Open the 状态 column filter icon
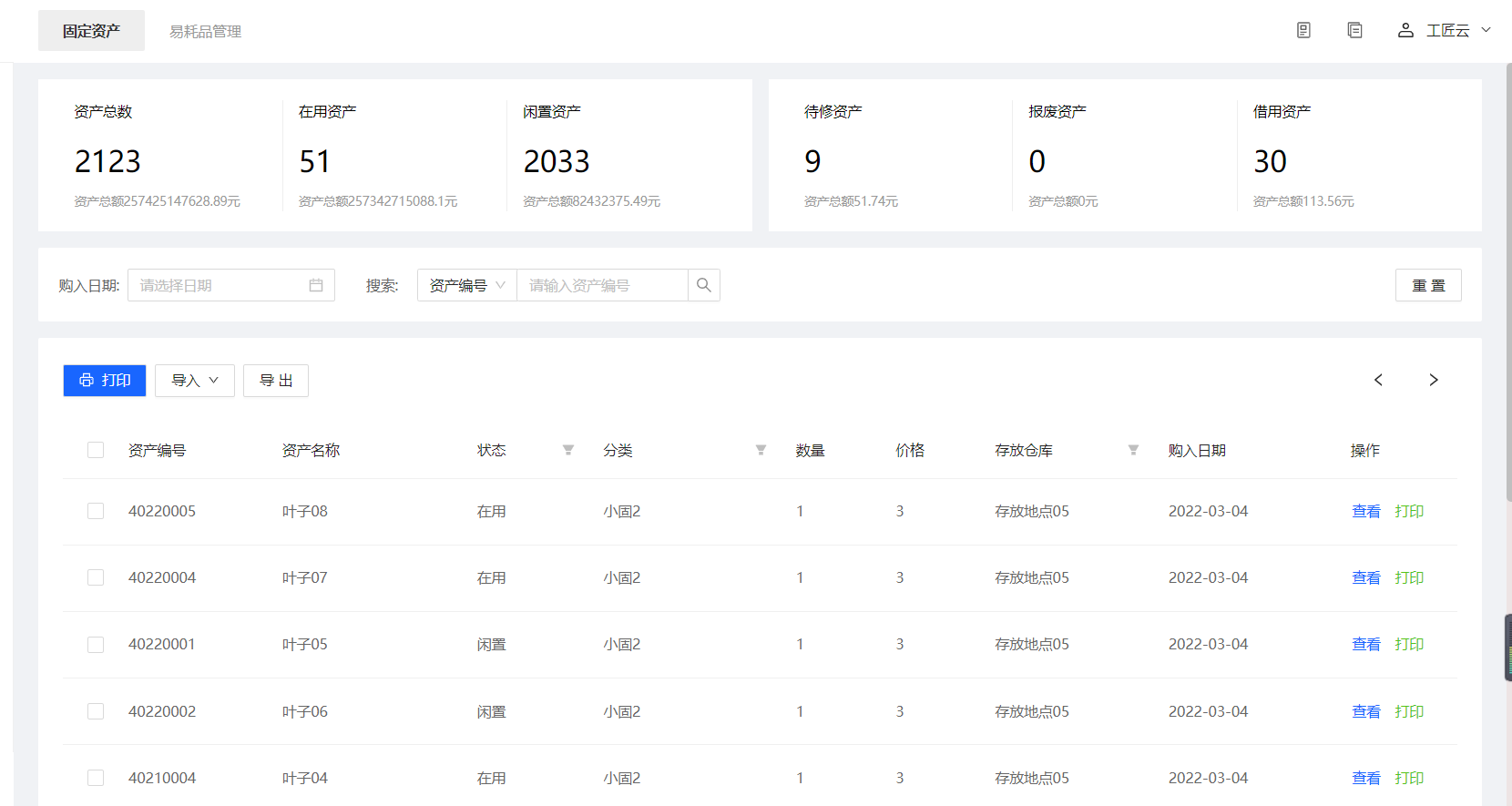This screenshot has width=1512, height=806. [x=568, y=450]
